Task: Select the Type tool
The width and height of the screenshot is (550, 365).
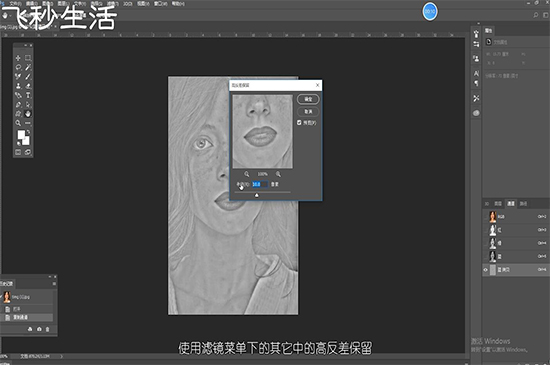Action: (x=28, y=95)
